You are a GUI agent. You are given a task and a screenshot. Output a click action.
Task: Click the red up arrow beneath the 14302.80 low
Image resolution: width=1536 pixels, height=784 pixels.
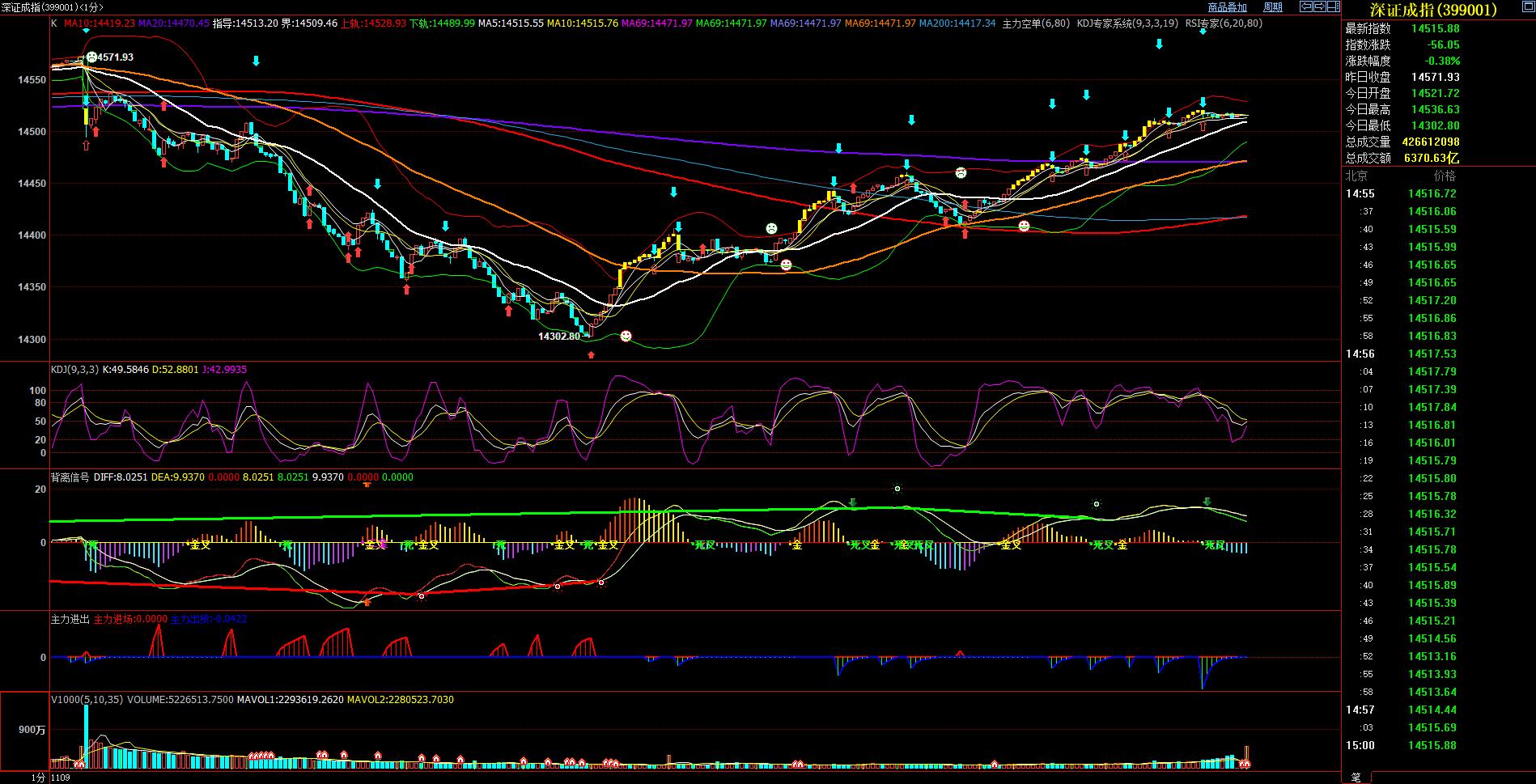(591, 354)
